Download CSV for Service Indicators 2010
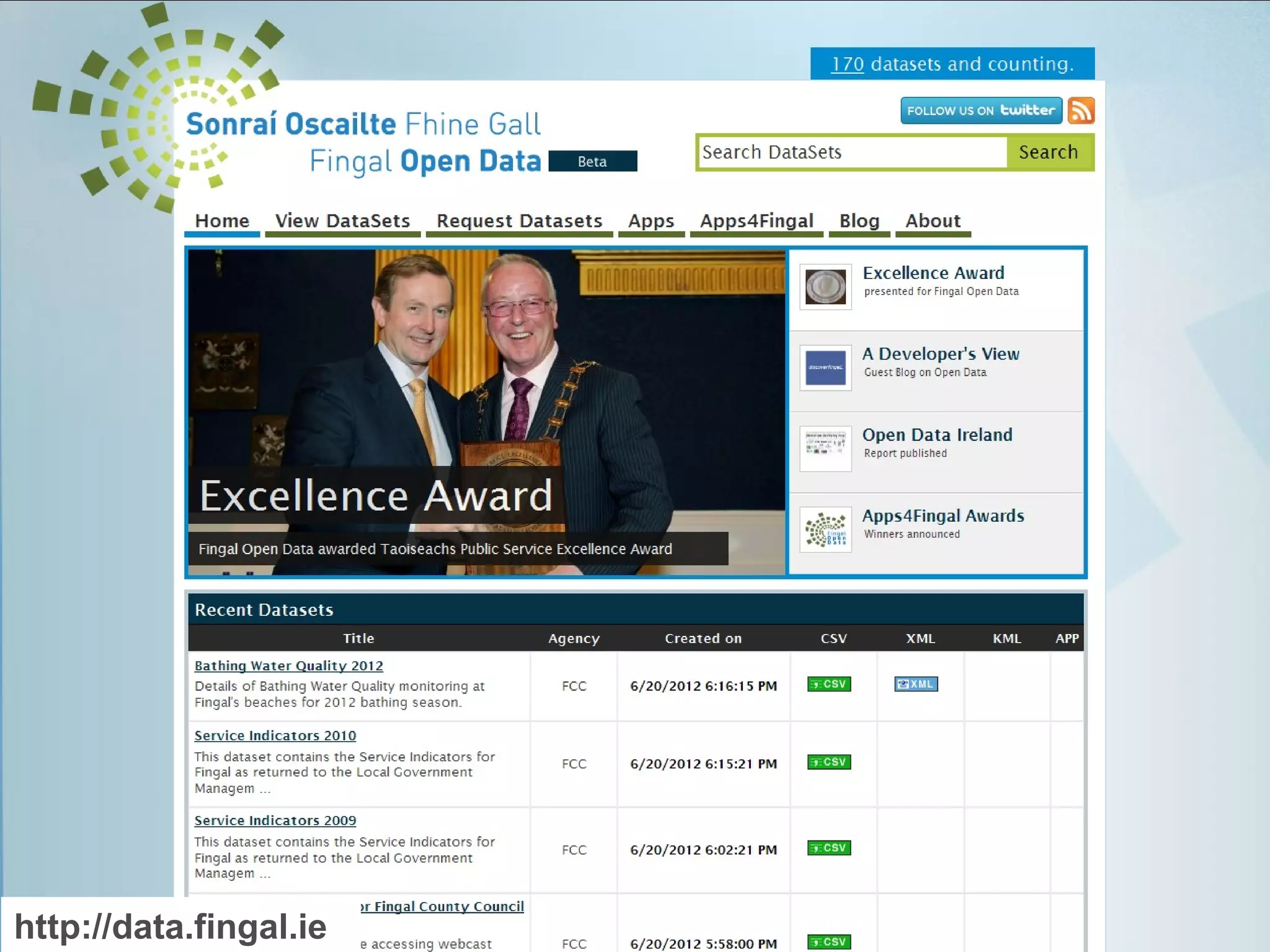 click(x=829, y=762)
